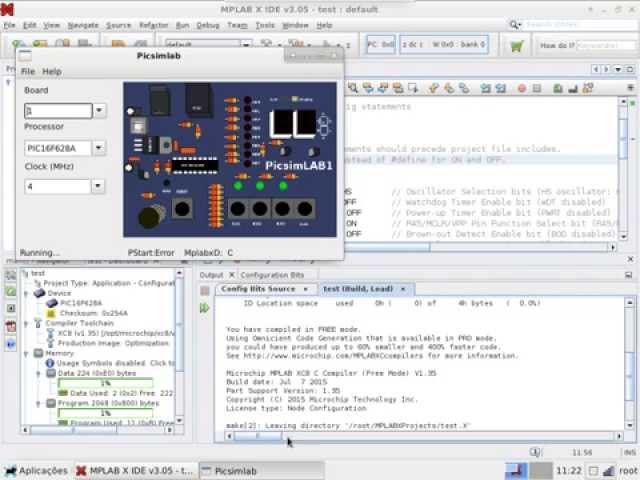The height and width of the screenshot is (480, 640).
Task: Click the notification icon in MPLAB status bar
Action: coord(535,452)
